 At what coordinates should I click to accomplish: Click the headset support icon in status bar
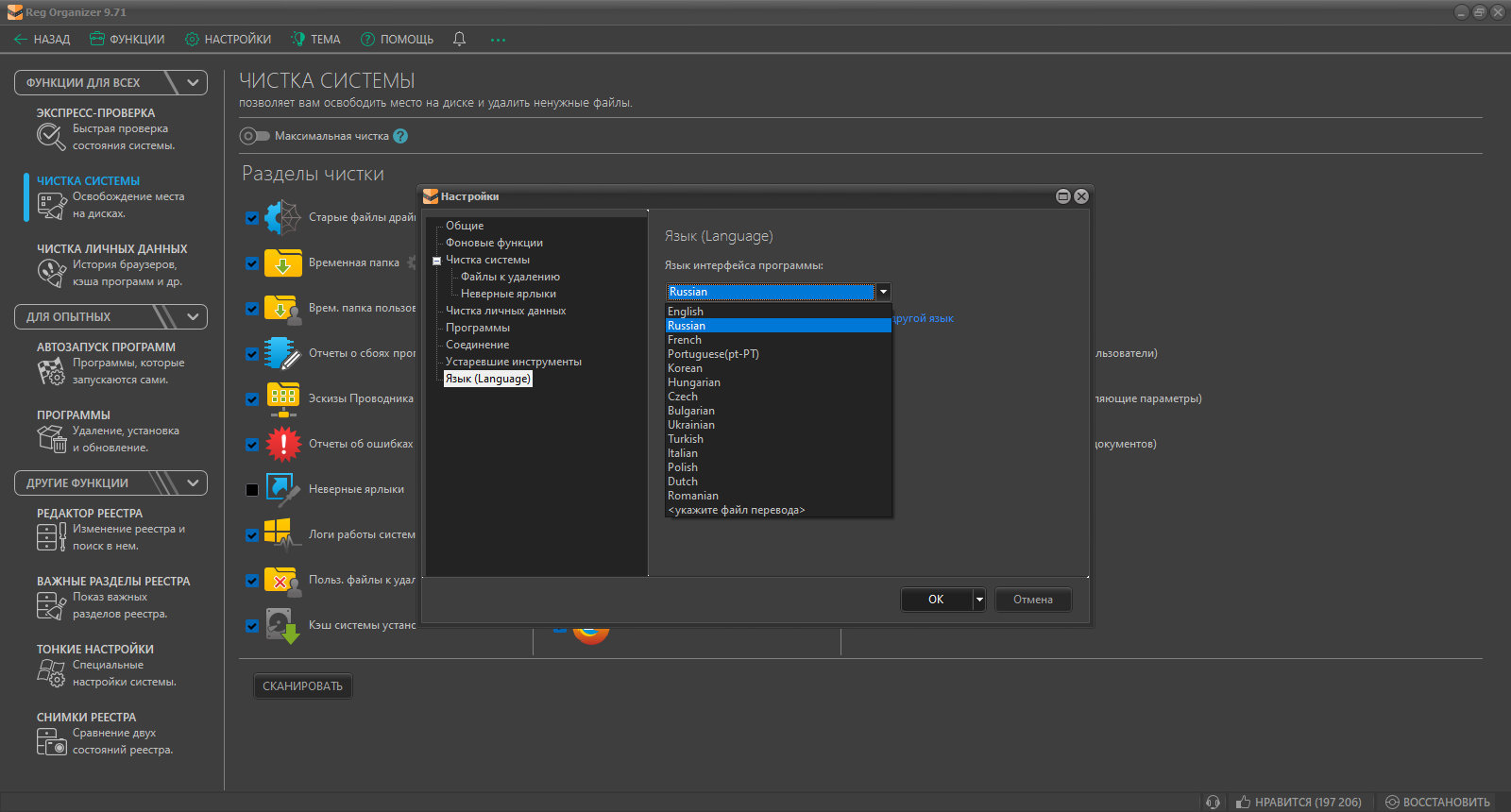[x=1213, y=802]
